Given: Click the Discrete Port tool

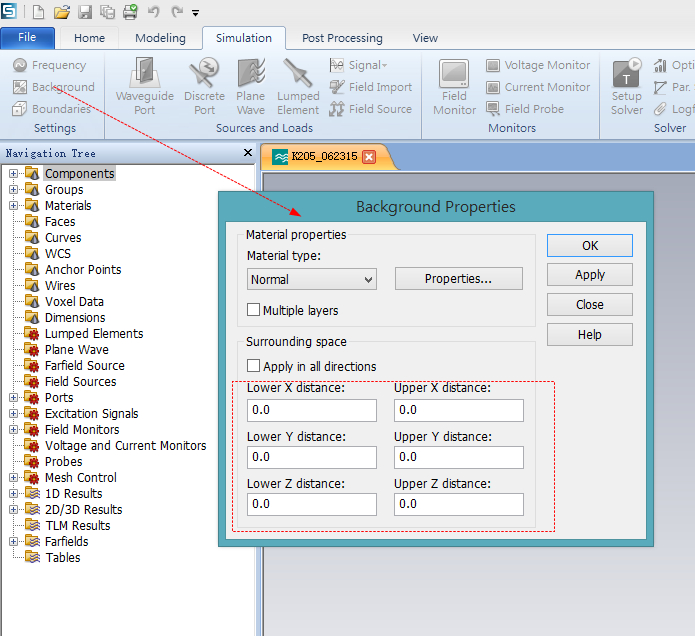Looking at the screenshot, I should (x=204, y=87).
